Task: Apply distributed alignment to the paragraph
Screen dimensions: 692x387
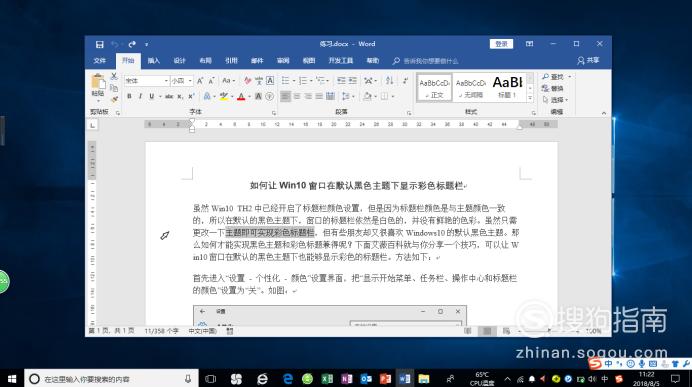Action: coord(330,96)
